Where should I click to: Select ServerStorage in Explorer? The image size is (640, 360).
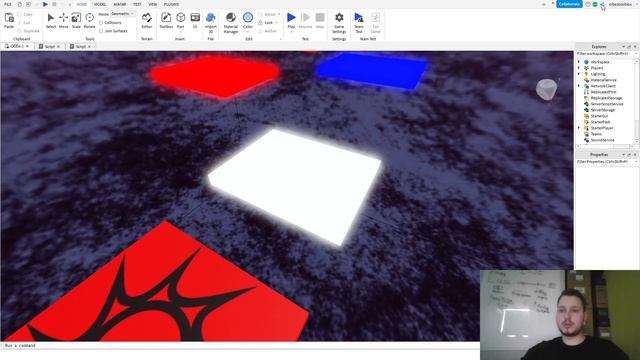pos(602,110)
